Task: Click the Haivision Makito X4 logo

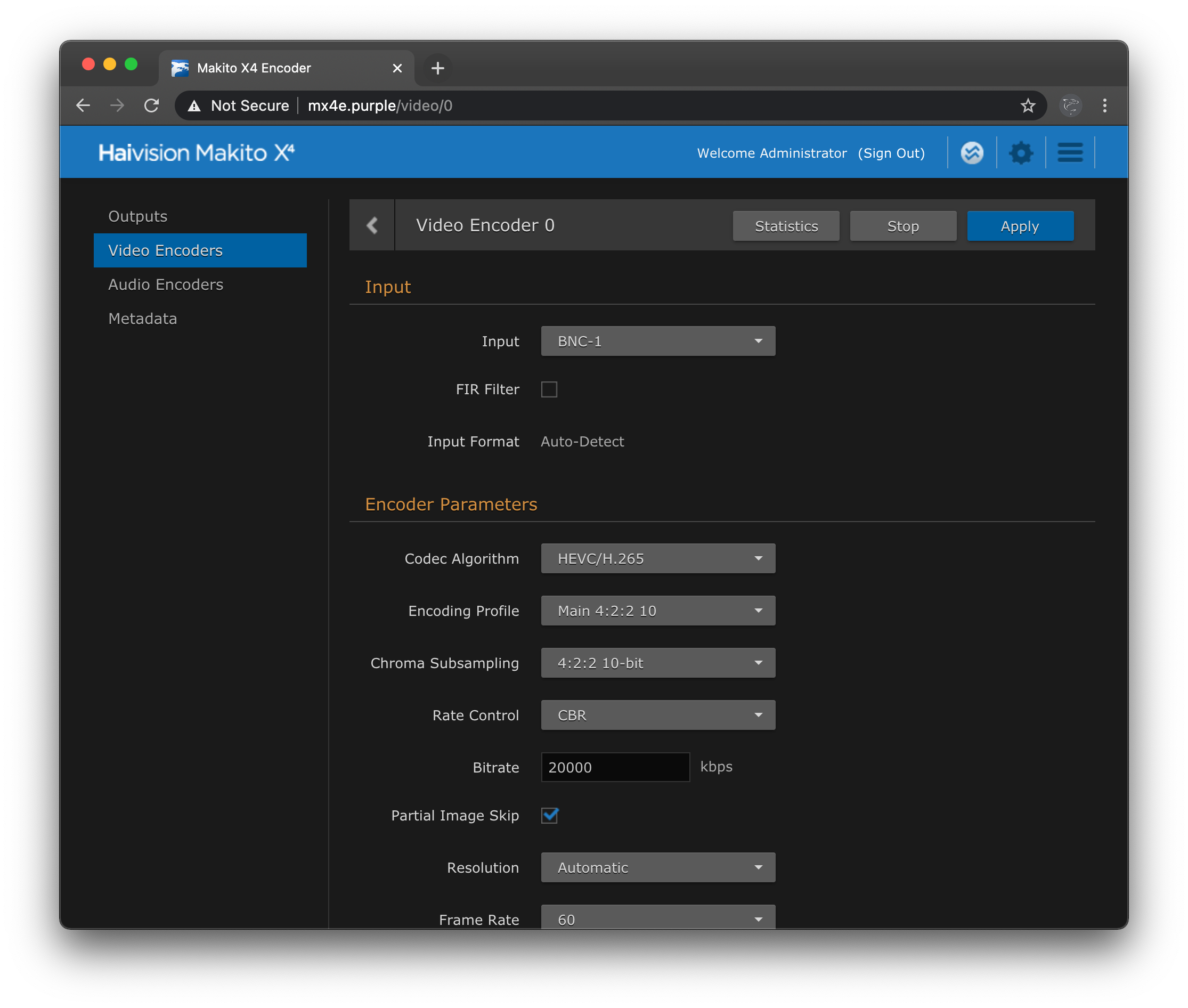Action: pyautogui.click(x=197, y=152)
